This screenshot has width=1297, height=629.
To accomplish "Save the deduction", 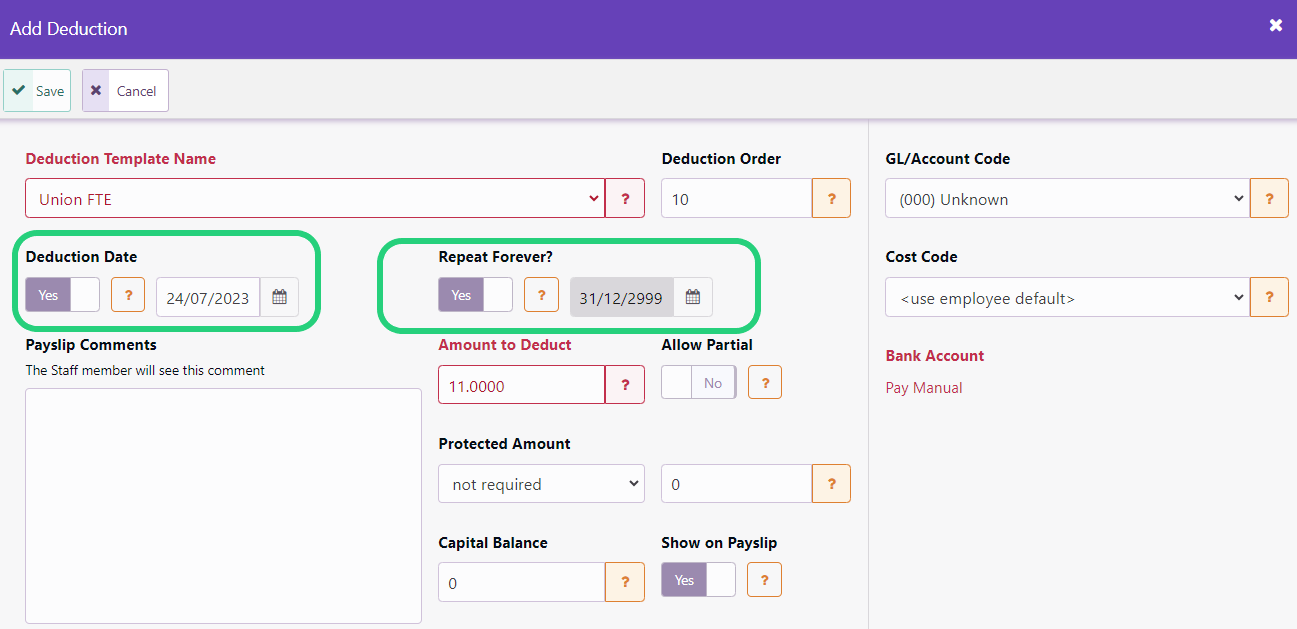I will pyautogui.click(x=37, y=90).
